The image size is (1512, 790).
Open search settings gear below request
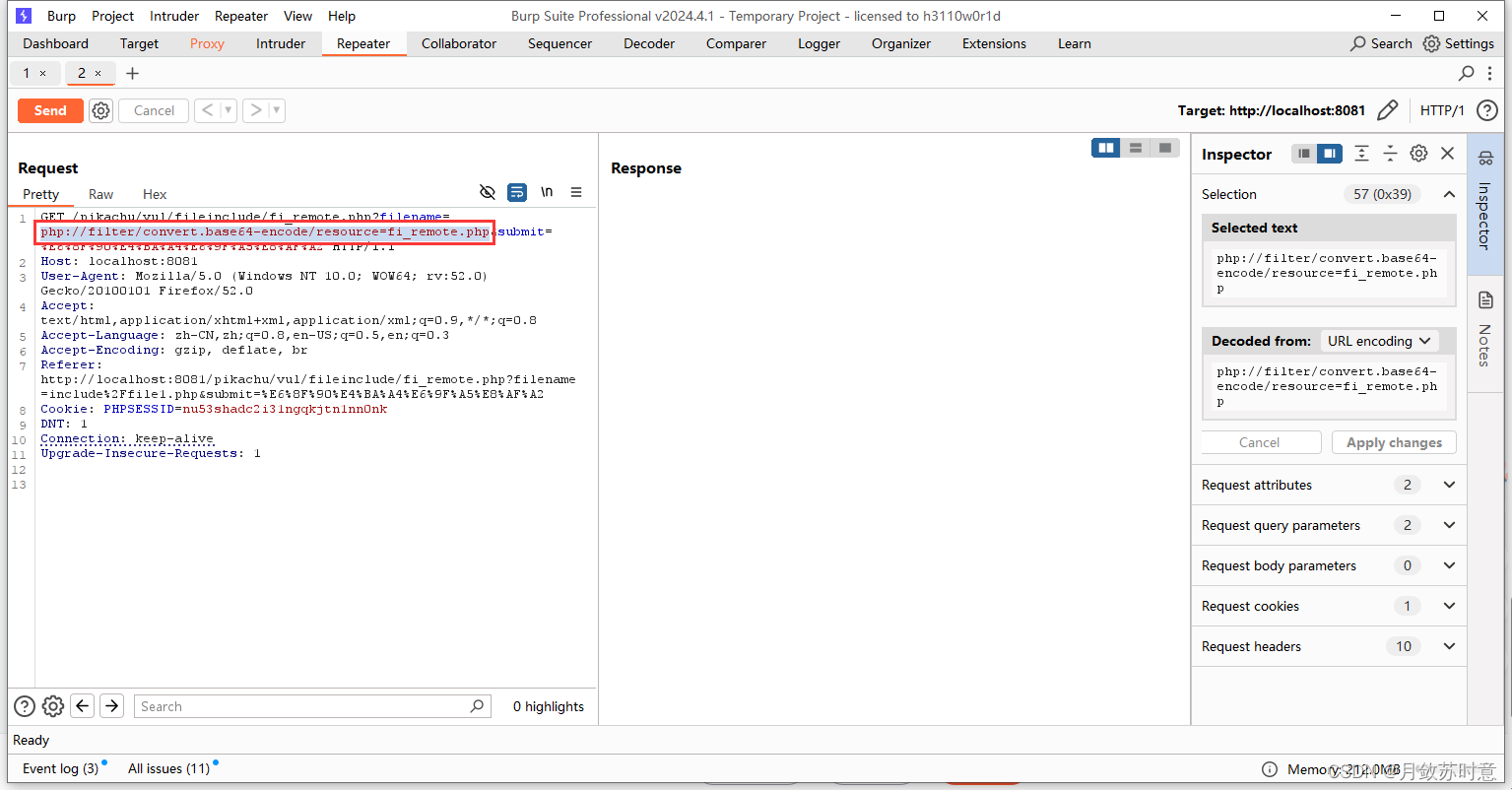53,706
